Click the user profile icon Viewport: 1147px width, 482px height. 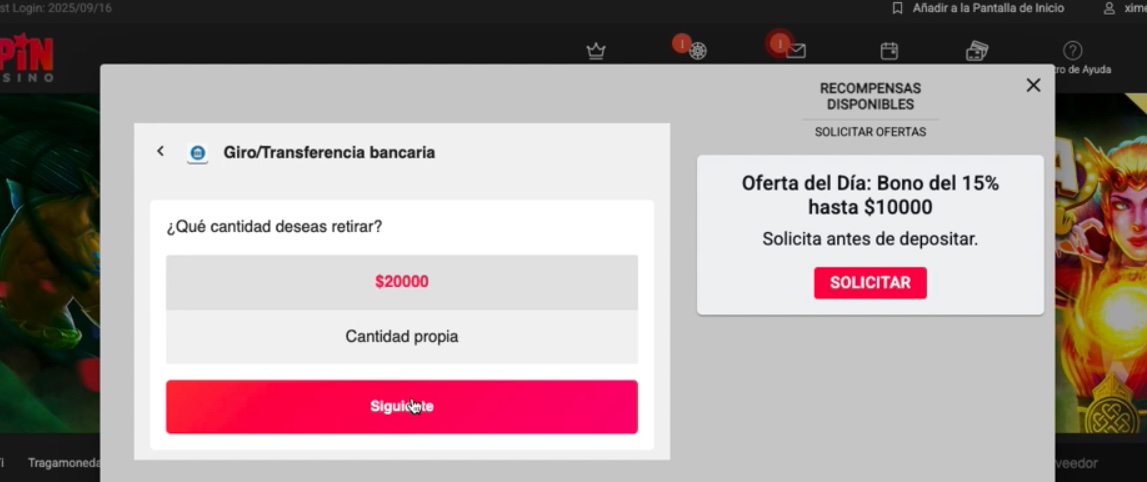point(1109,8)
